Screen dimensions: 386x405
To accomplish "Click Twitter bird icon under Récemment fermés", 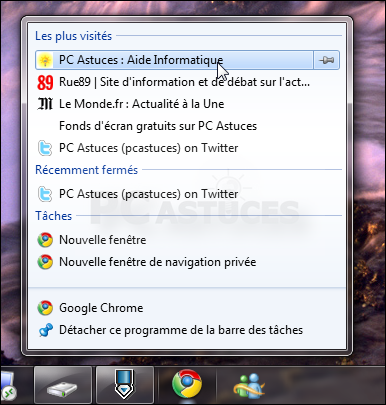I will coord(45,194).
